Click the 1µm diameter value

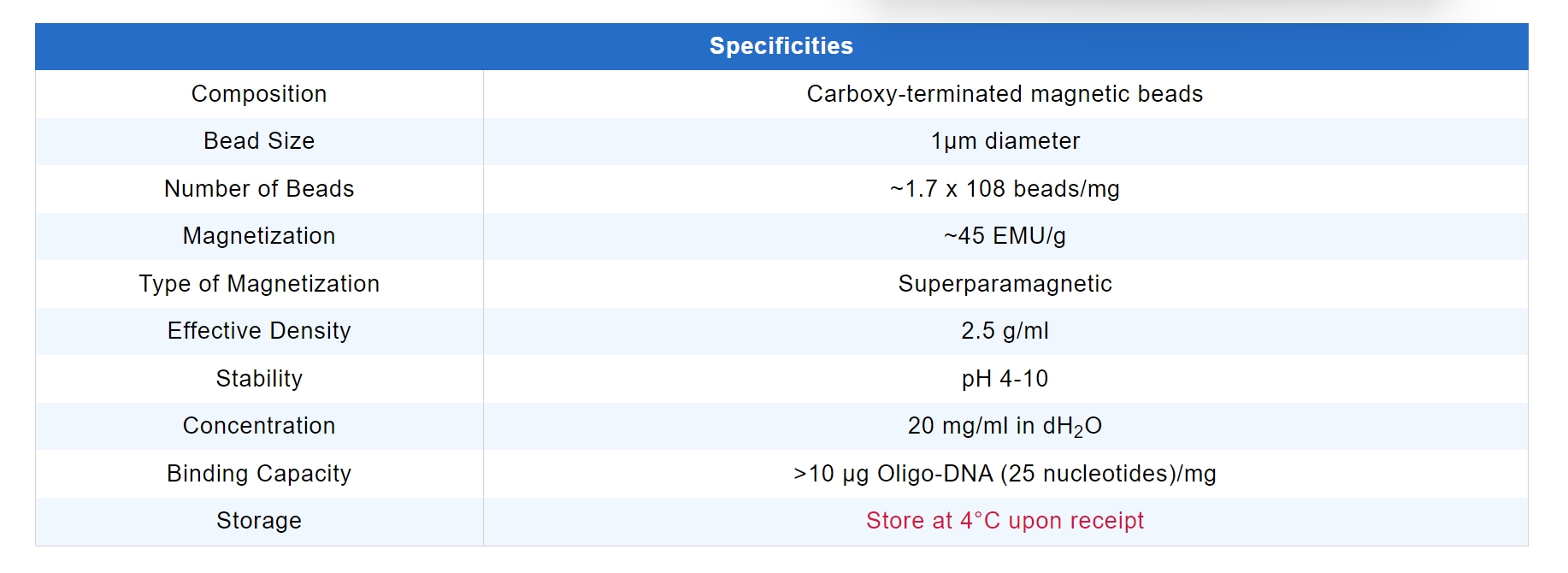pos(1005,141)
